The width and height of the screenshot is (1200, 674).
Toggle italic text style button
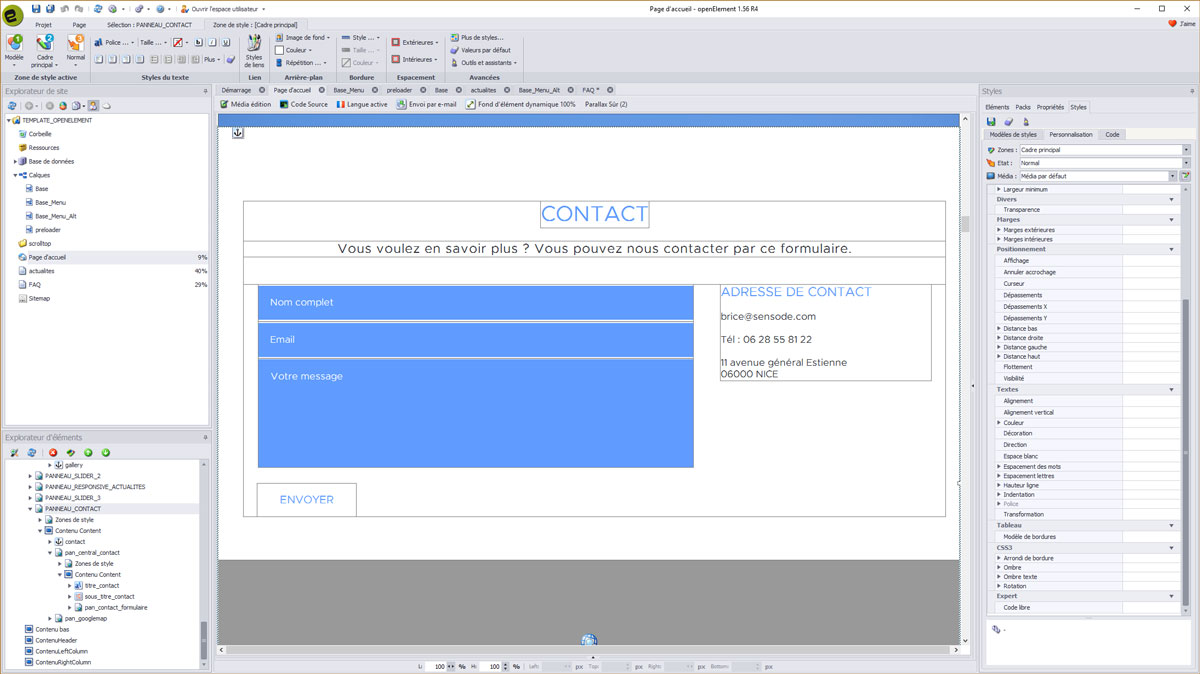coord(212,43)
